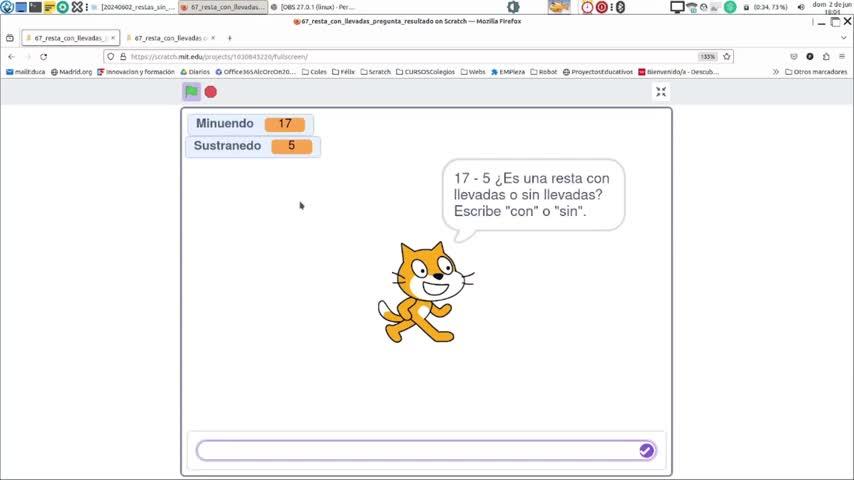Image resolution: width=854 pixels, height=480 pixels.
Task: Click the tracking protection shield icon in the address bar
Action: [x=111, y=57]
